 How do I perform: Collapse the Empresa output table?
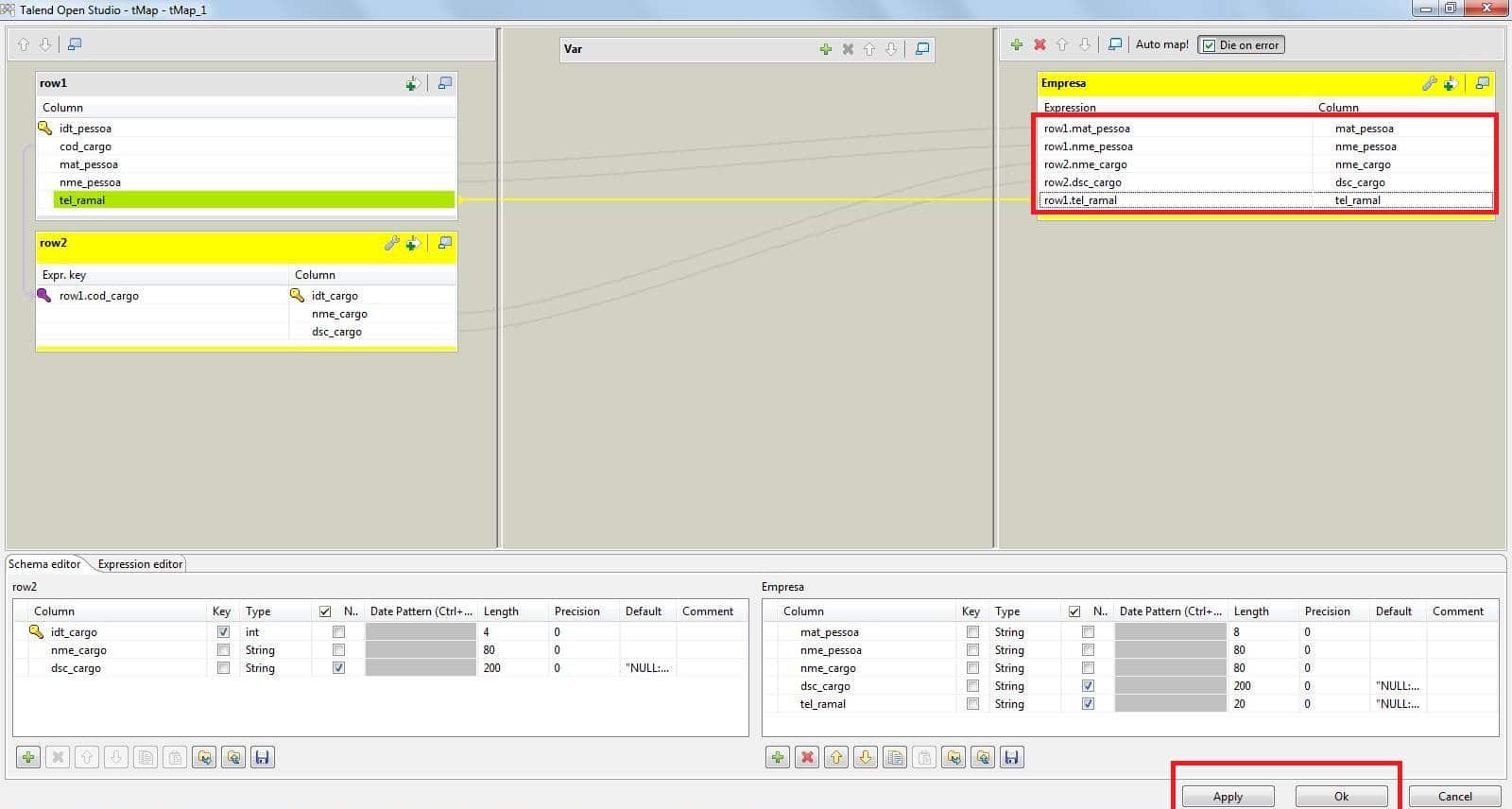(x=1483, y=83)
